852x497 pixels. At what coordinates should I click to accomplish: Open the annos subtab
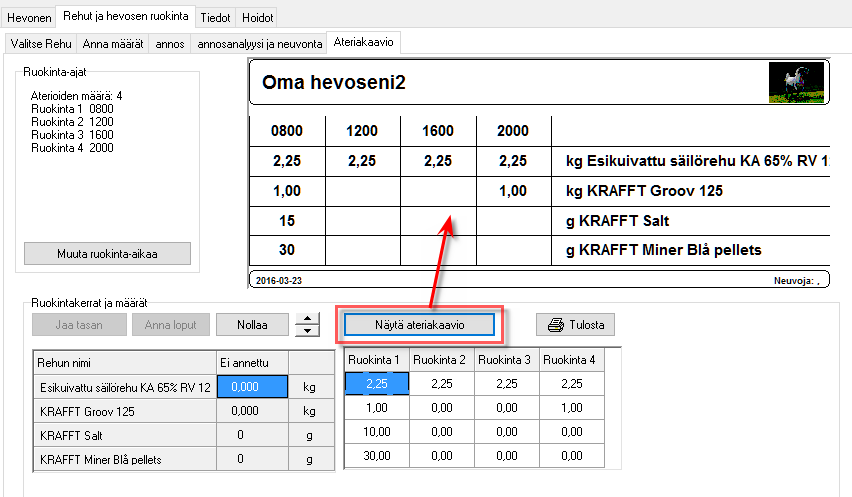pos(170,44)
